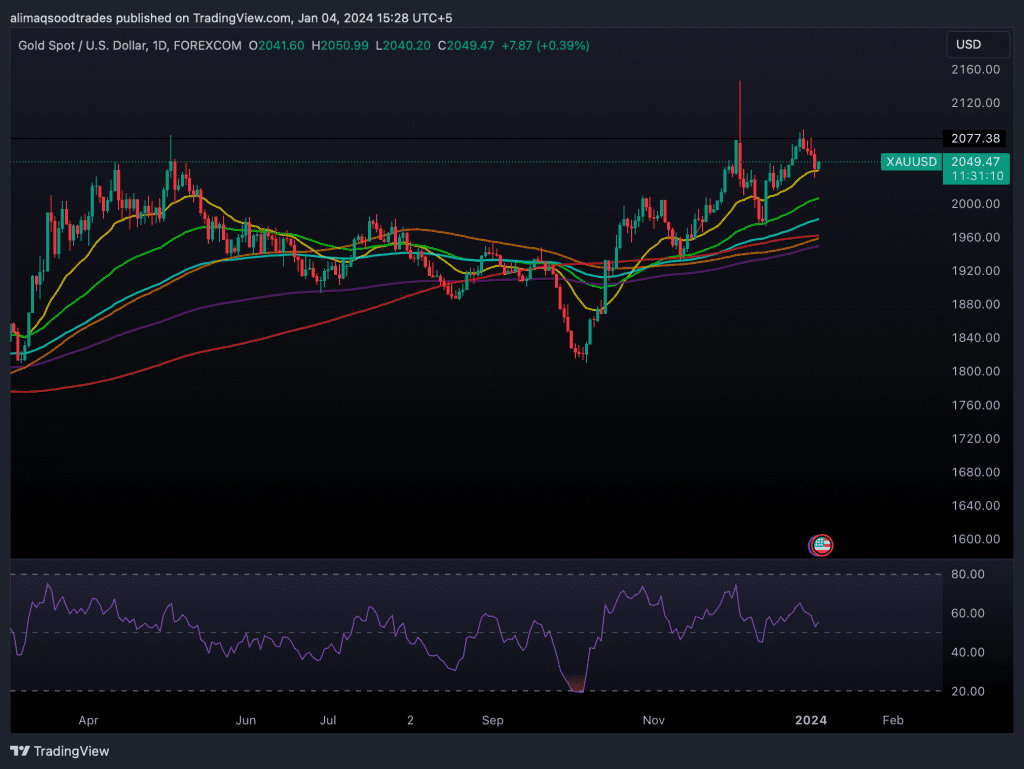Click the 2024 label on time axis
Viewport: 1024px width, 769px height.
(x=811, y=720)
